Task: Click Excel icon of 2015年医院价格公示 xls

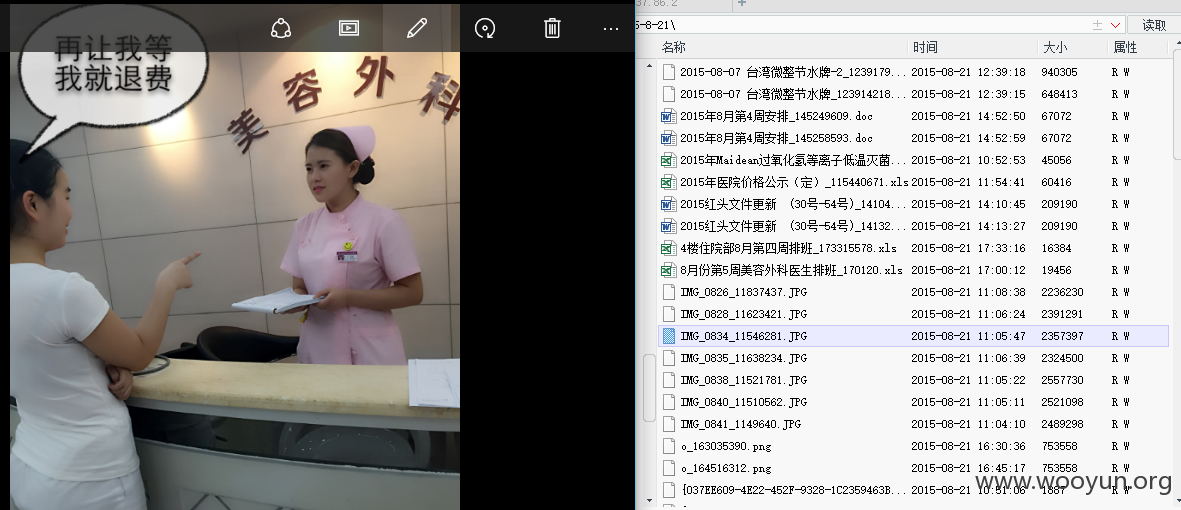Action: (x=668, y=182)
